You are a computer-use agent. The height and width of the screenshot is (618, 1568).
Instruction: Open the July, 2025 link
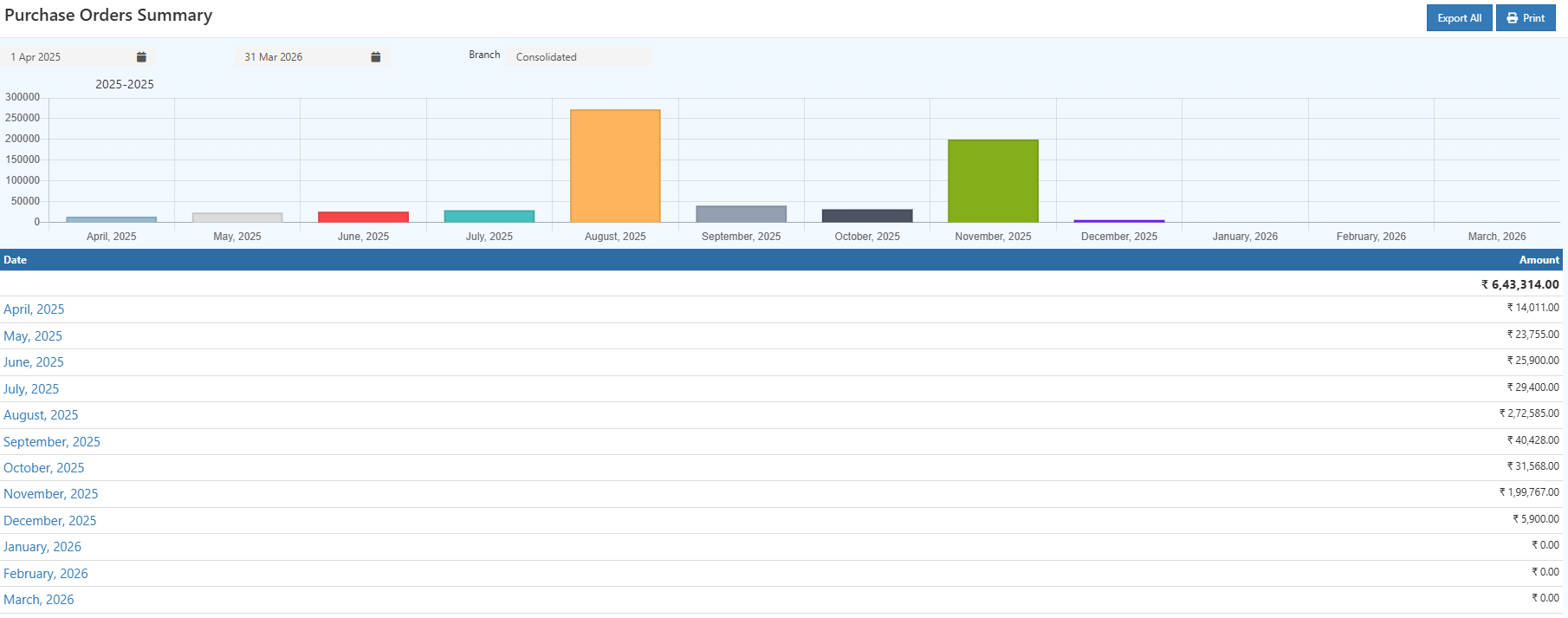[x=31, y=389]
